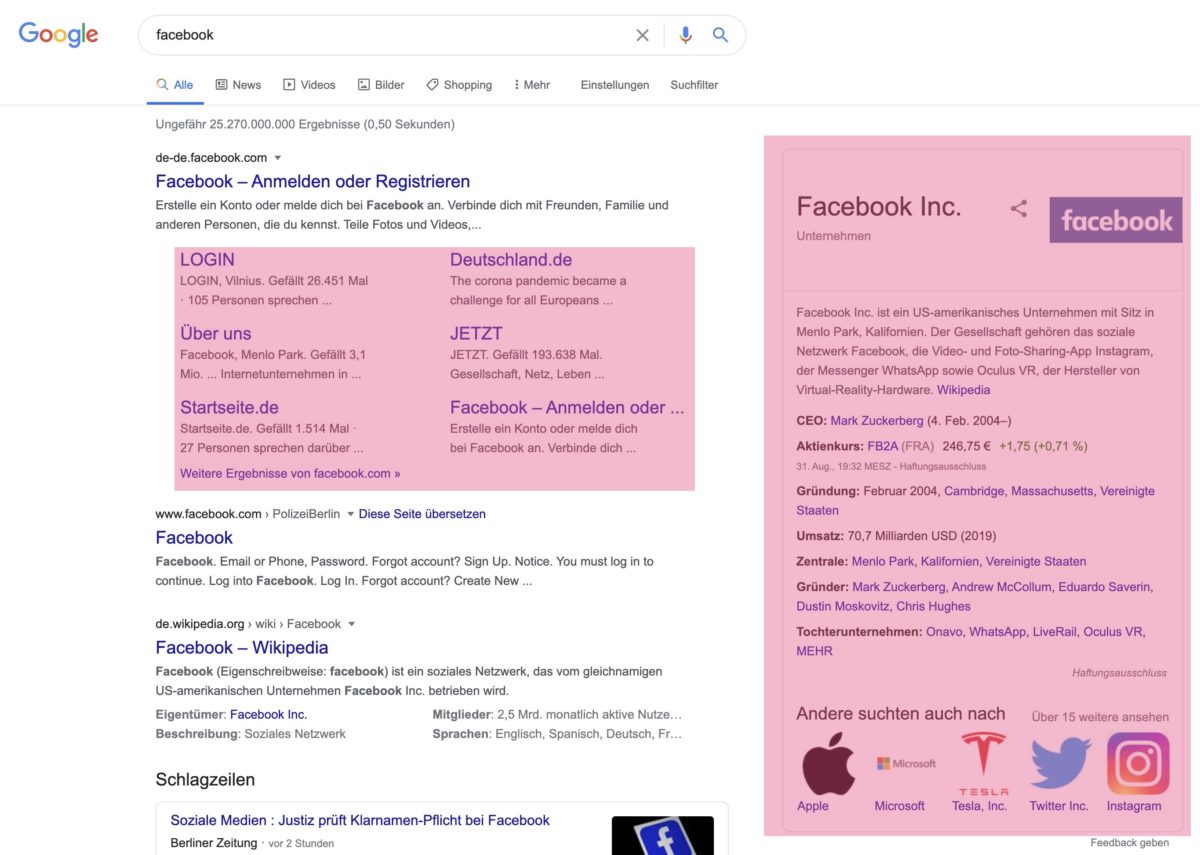Open the Startseite.de sitelink

pos(229,407)
